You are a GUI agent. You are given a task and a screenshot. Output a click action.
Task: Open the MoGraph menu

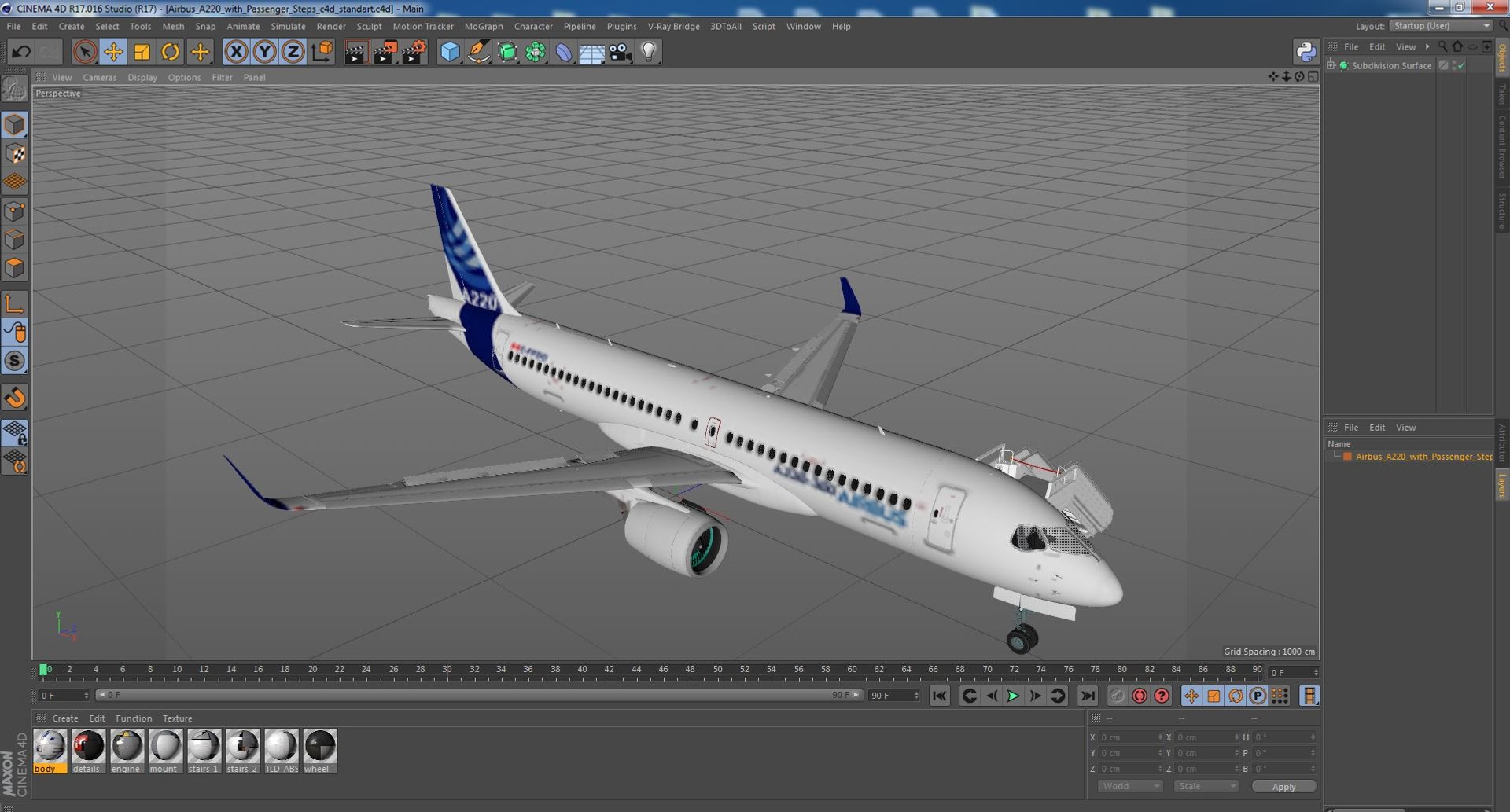click(x=483, y=27)
